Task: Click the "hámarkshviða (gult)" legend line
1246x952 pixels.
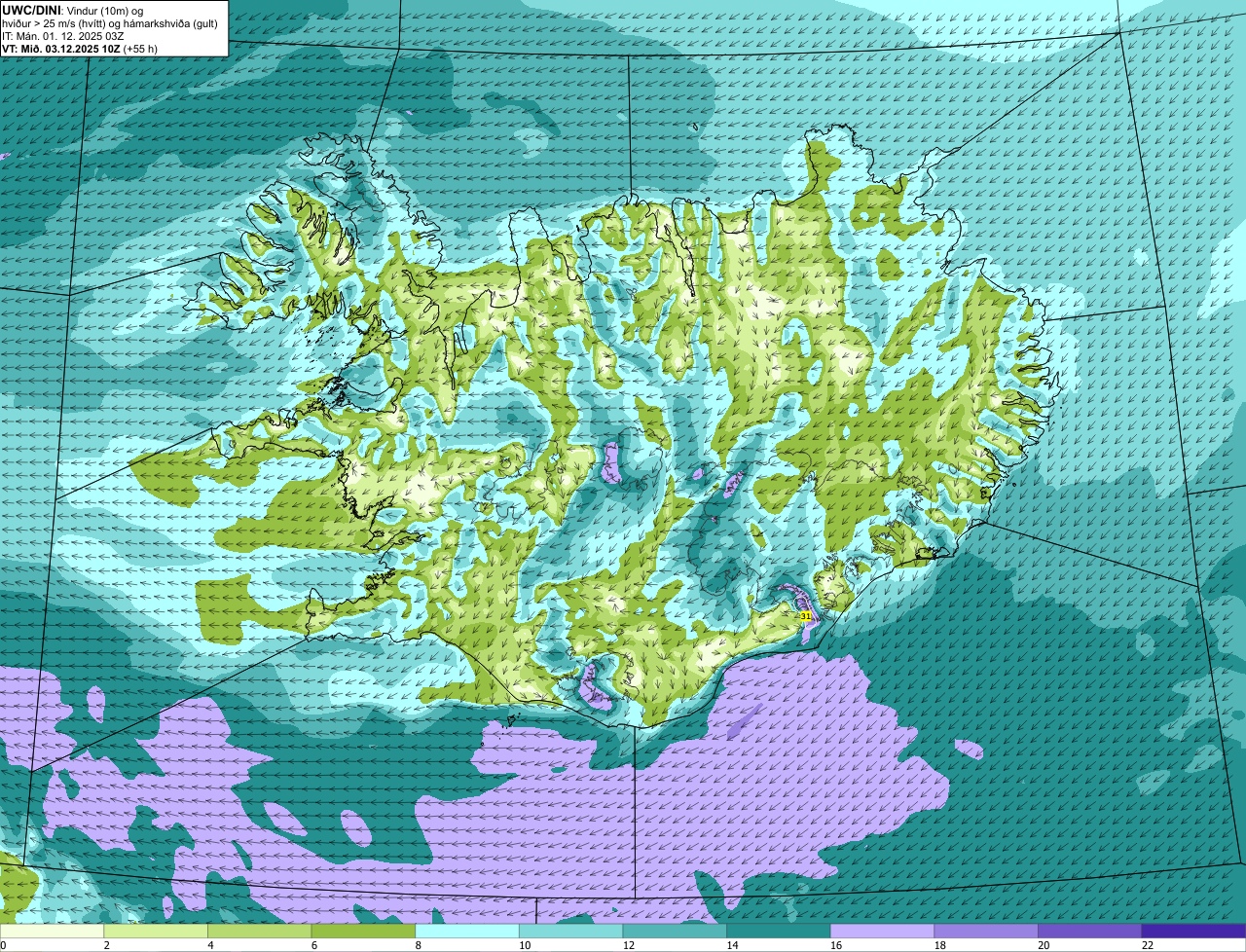Action: (171, 22)
